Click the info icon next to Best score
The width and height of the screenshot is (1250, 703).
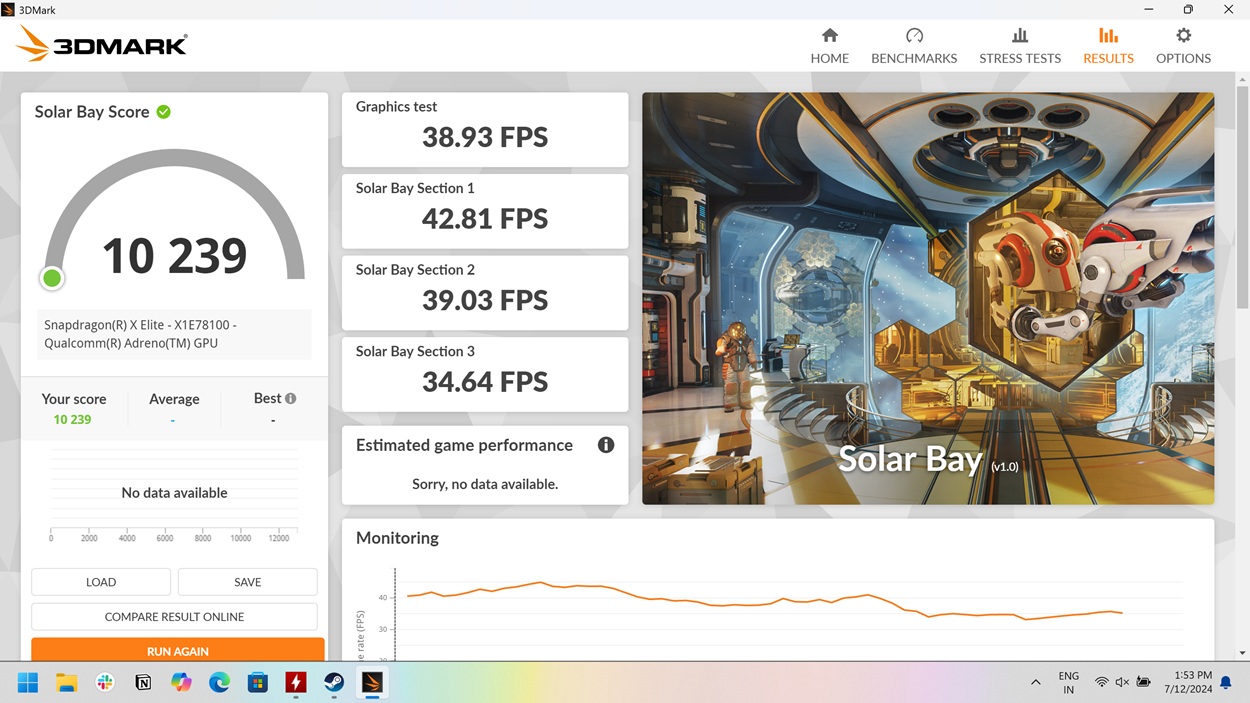[290, 397]
